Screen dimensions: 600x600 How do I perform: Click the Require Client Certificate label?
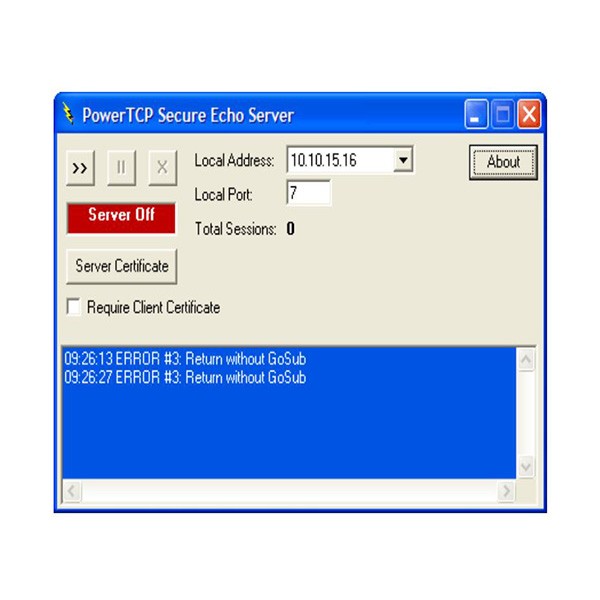click(x=153, y=307)
